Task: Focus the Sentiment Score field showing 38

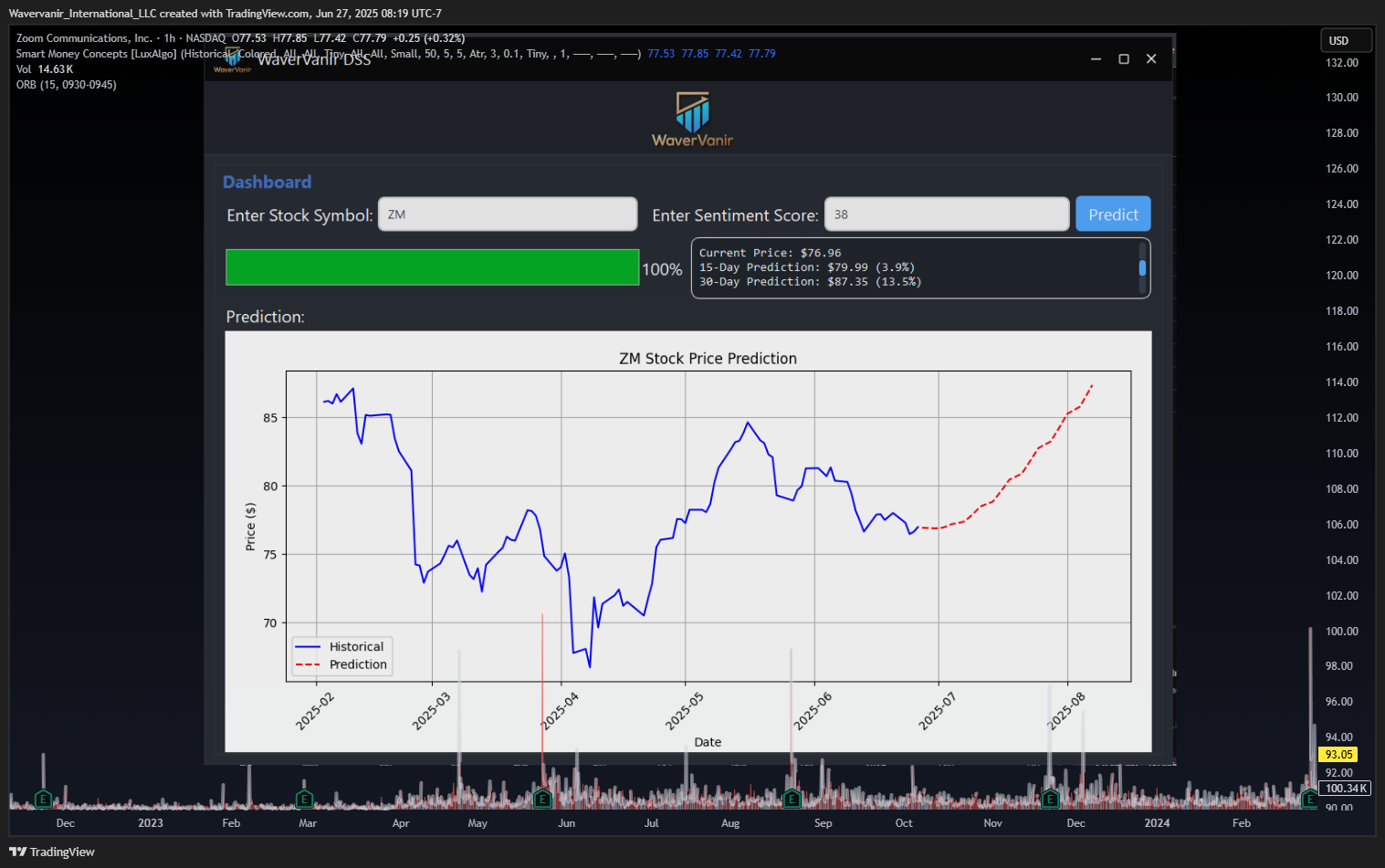Action: [947, 214]
